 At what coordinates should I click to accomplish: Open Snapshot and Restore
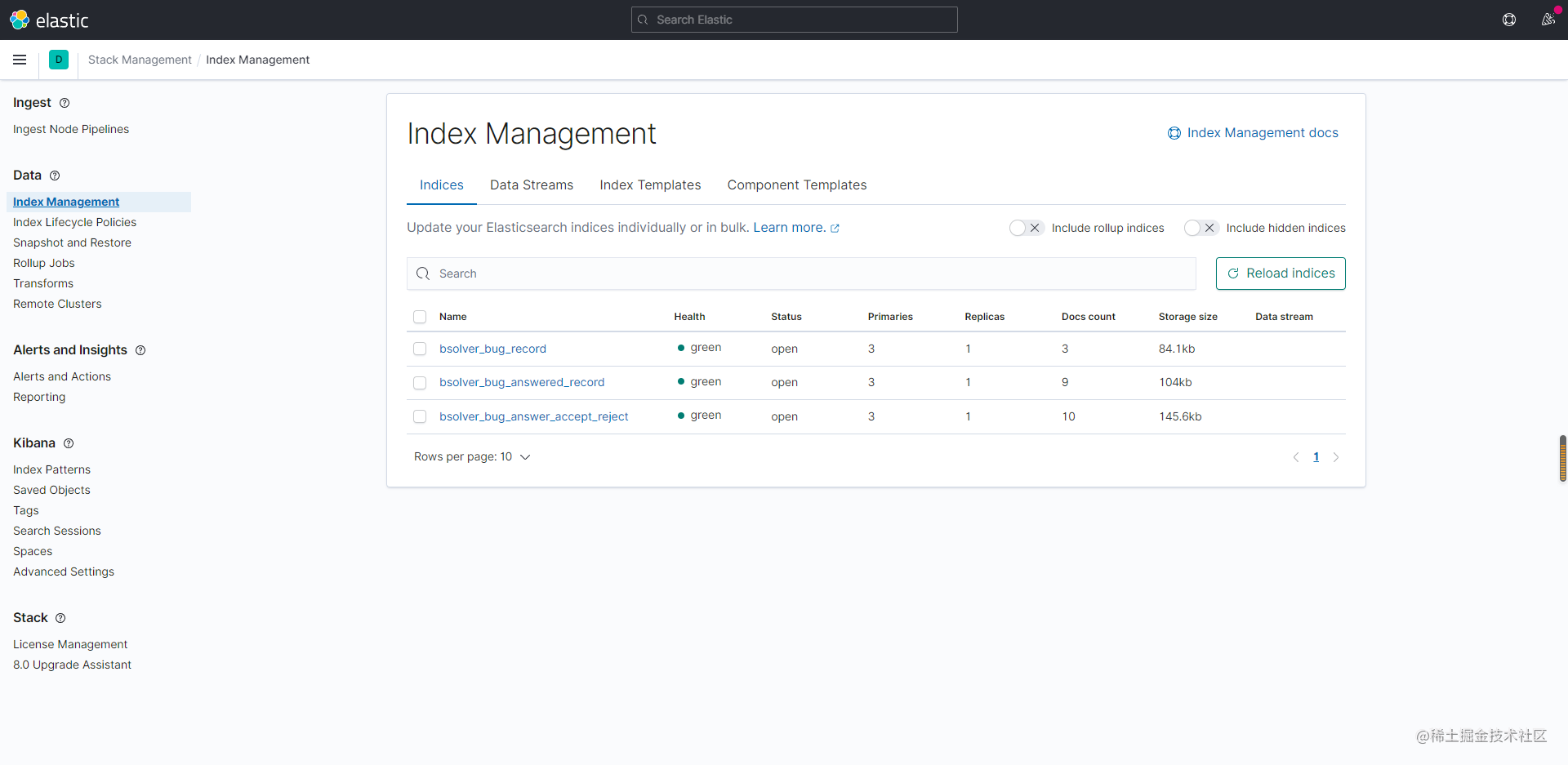click(72, 242)
